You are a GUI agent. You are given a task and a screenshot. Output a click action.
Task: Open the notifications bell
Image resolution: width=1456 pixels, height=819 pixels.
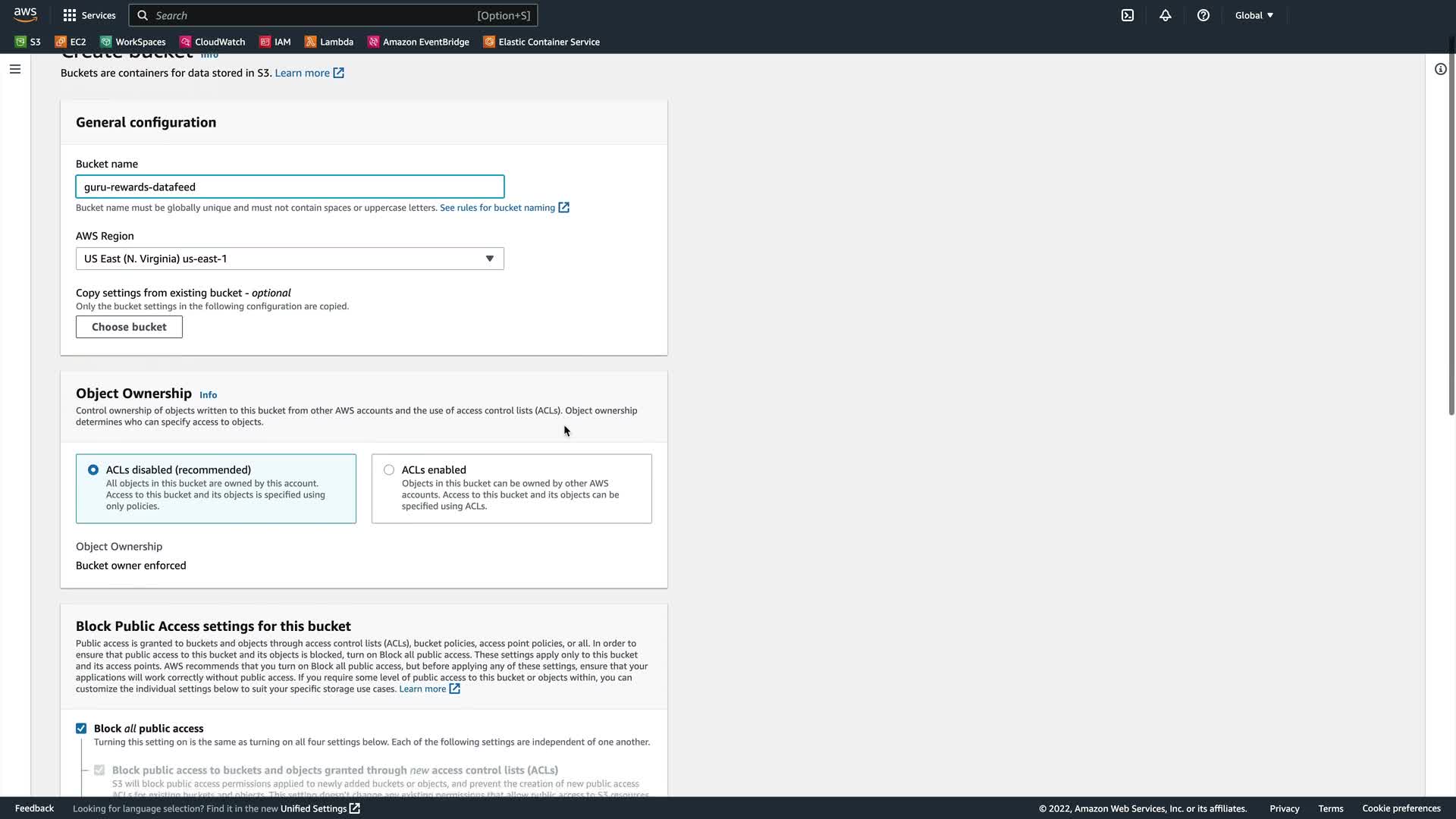point(1166,15)
